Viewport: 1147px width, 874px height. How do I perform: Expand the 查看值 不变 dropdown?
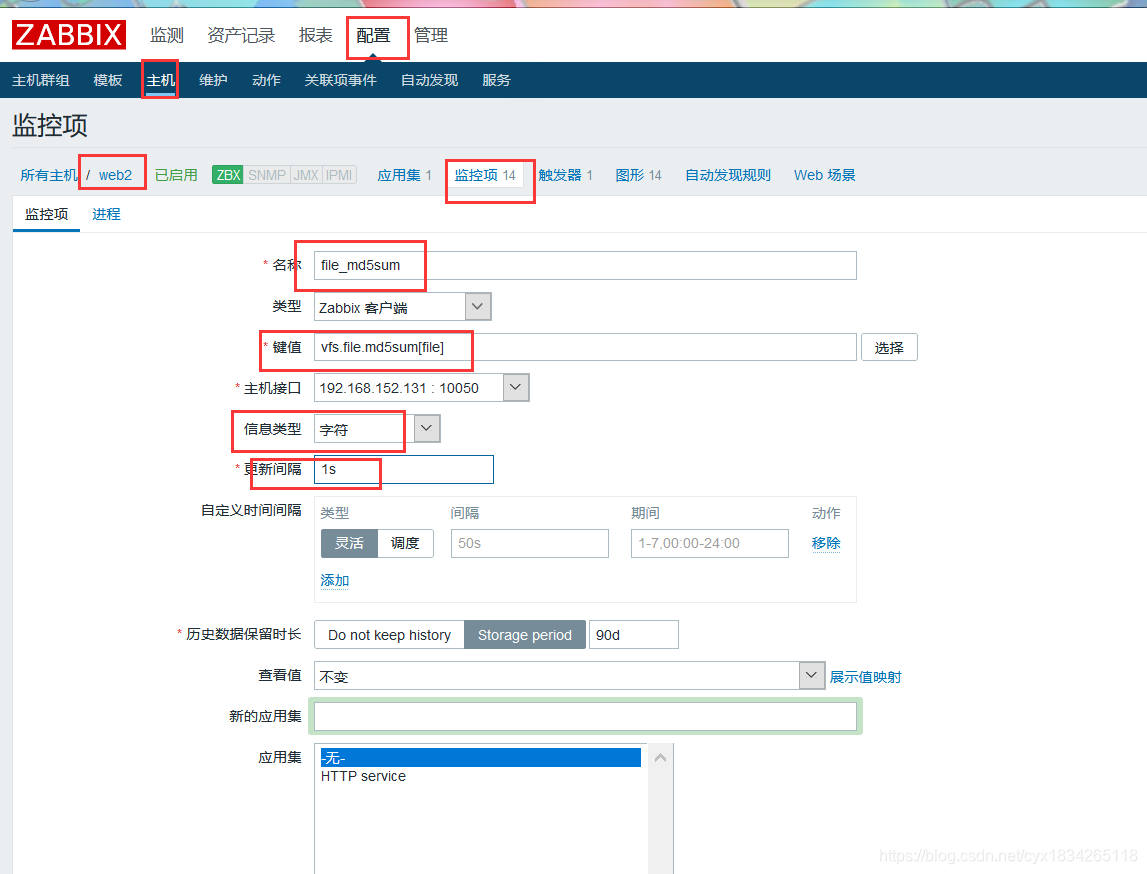pos(569,676)
